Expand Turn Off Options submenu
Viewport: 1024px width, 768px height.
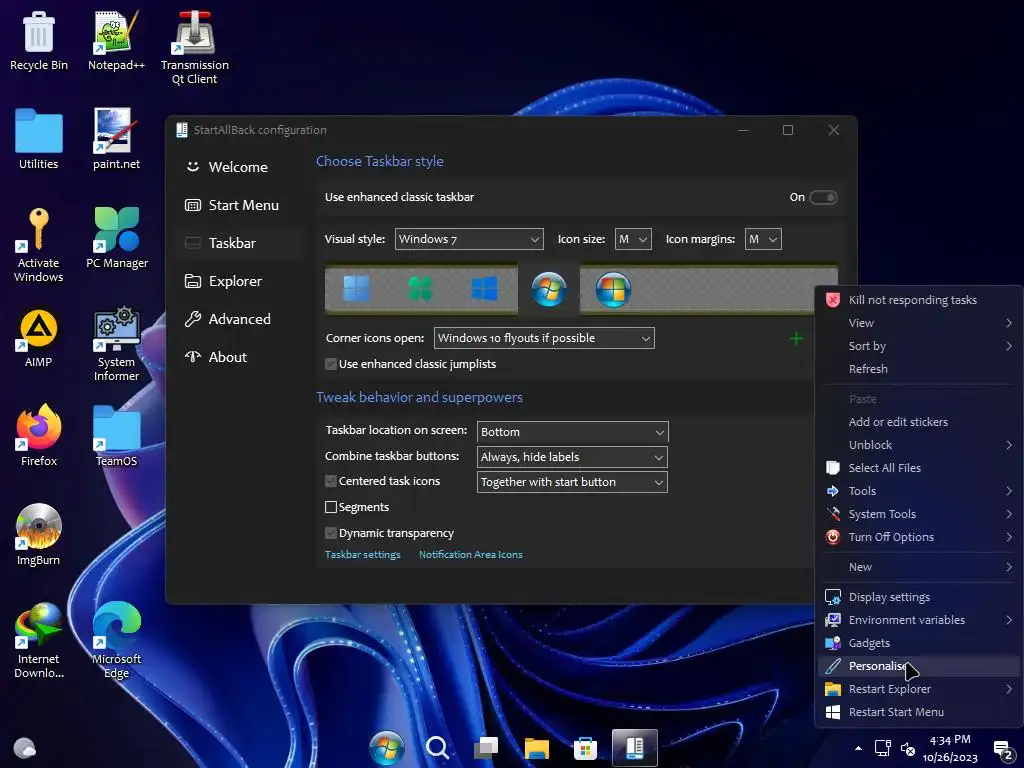(x=919, y=537)
